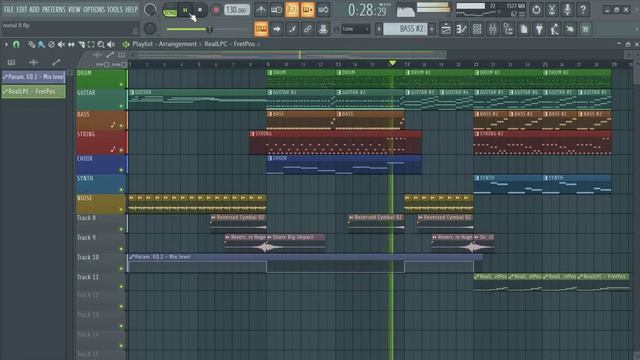640x360 pixels.
Task: Open the VIEW menu
Action: click(x=74, y=9)
